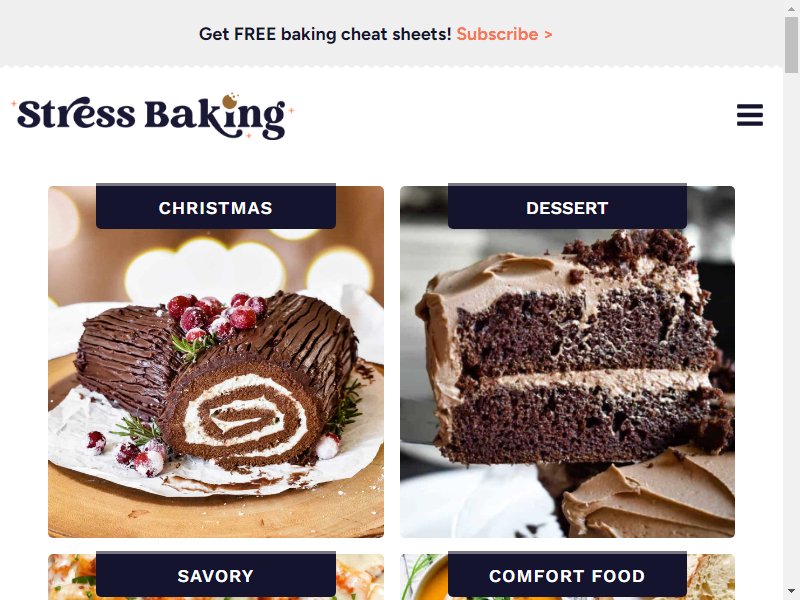Open the Dessert category label

pyautogui.click(x=567, y=207)
